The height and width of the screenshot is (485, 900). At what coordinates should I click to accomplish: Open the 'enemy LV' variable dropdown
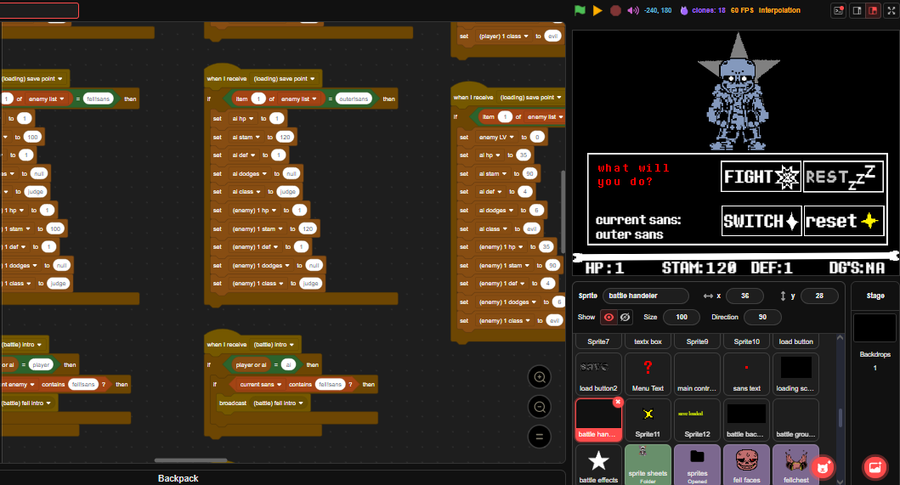pos(496,137)
